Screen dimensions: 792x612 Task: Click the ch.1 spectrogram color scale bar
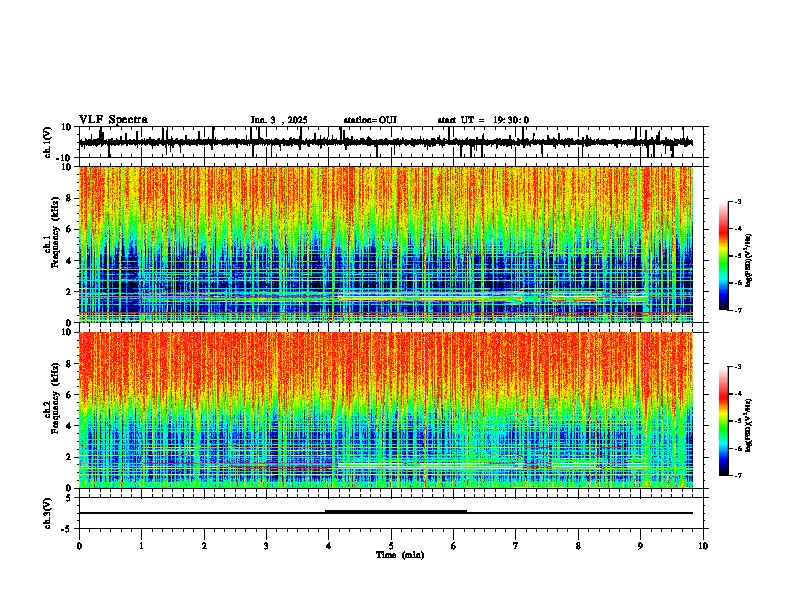[x=724, y=256]
